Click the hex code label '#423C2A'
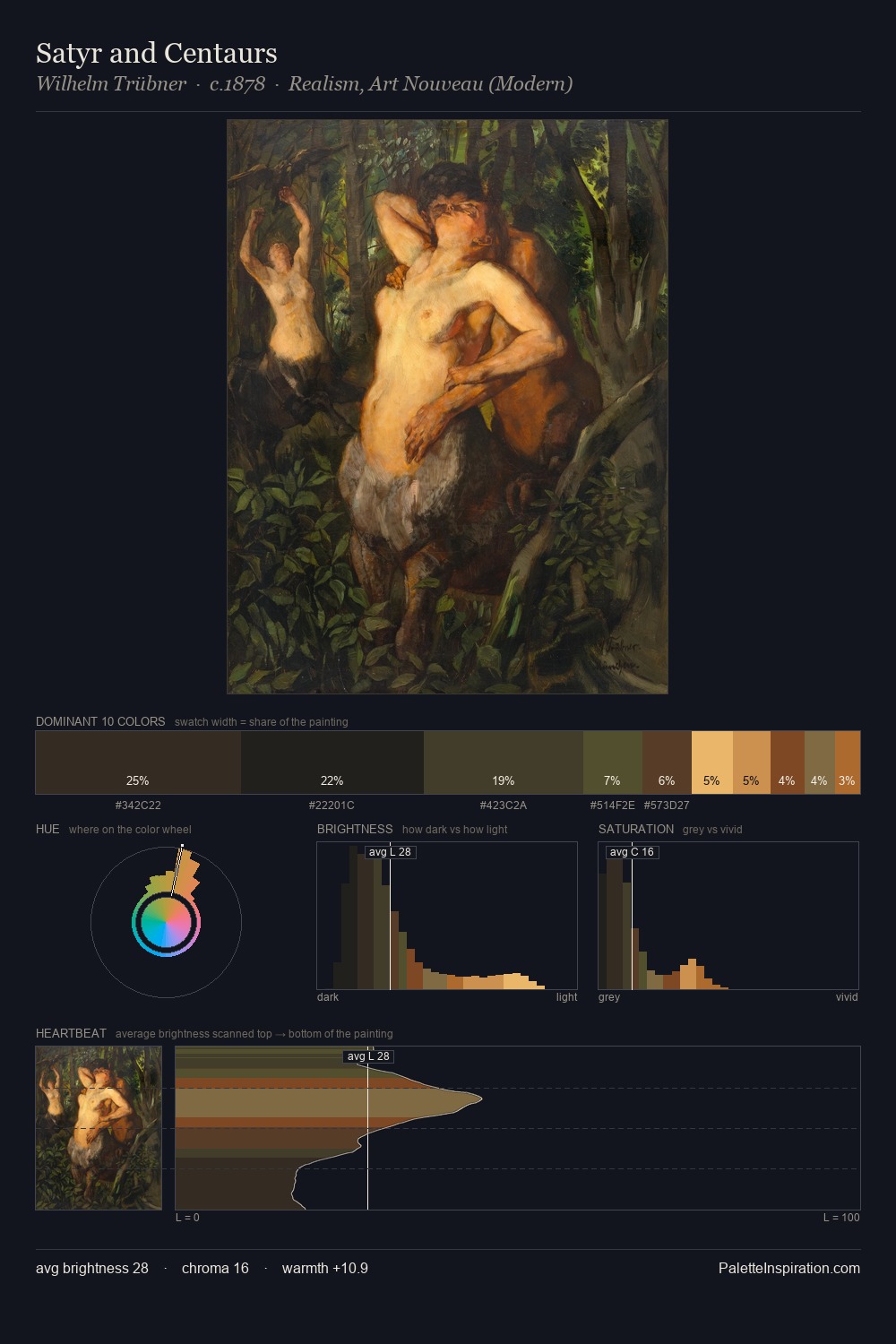 coord(504,805)
